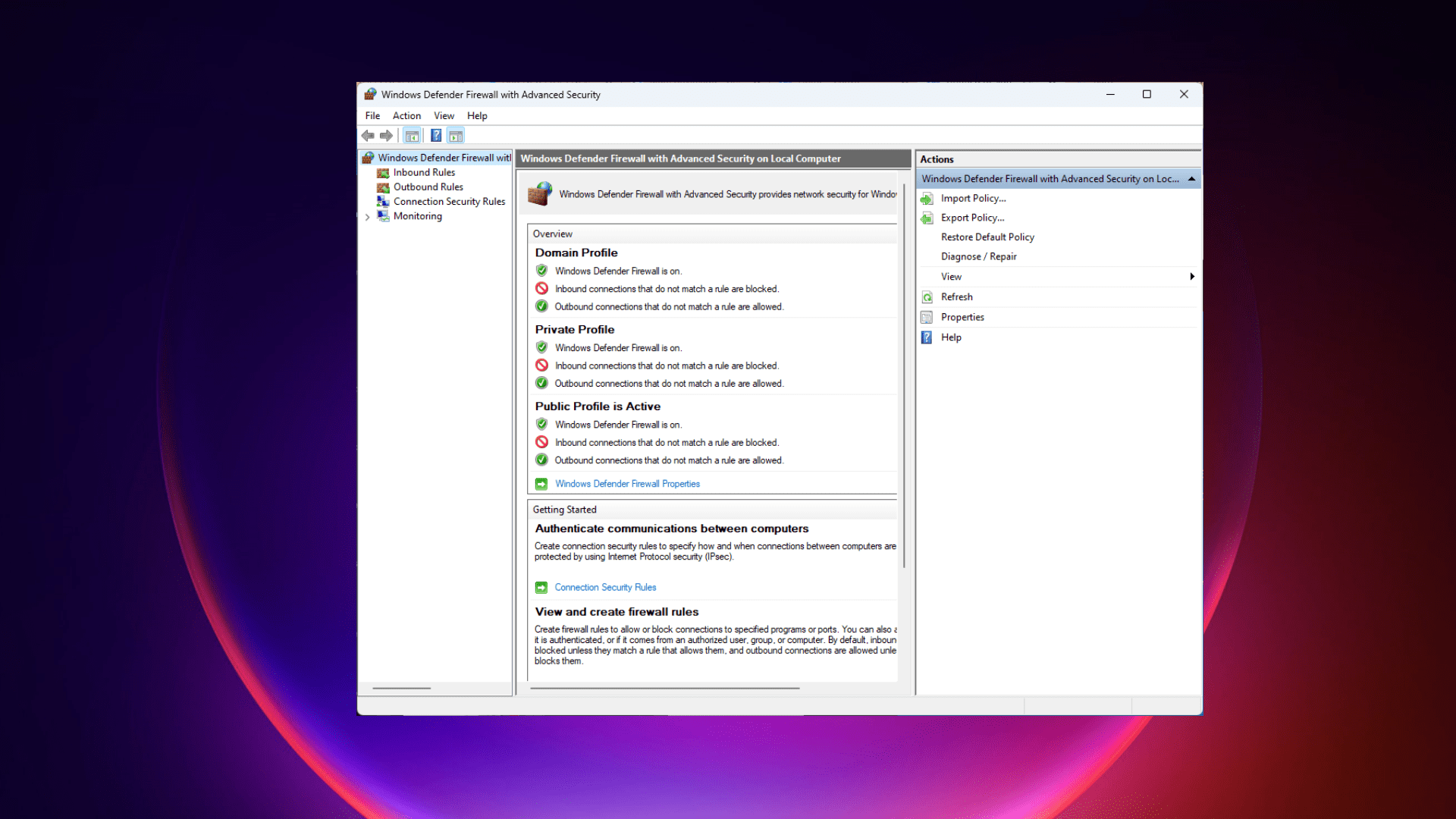Open the Help menu in menu bar

[477, 116]
